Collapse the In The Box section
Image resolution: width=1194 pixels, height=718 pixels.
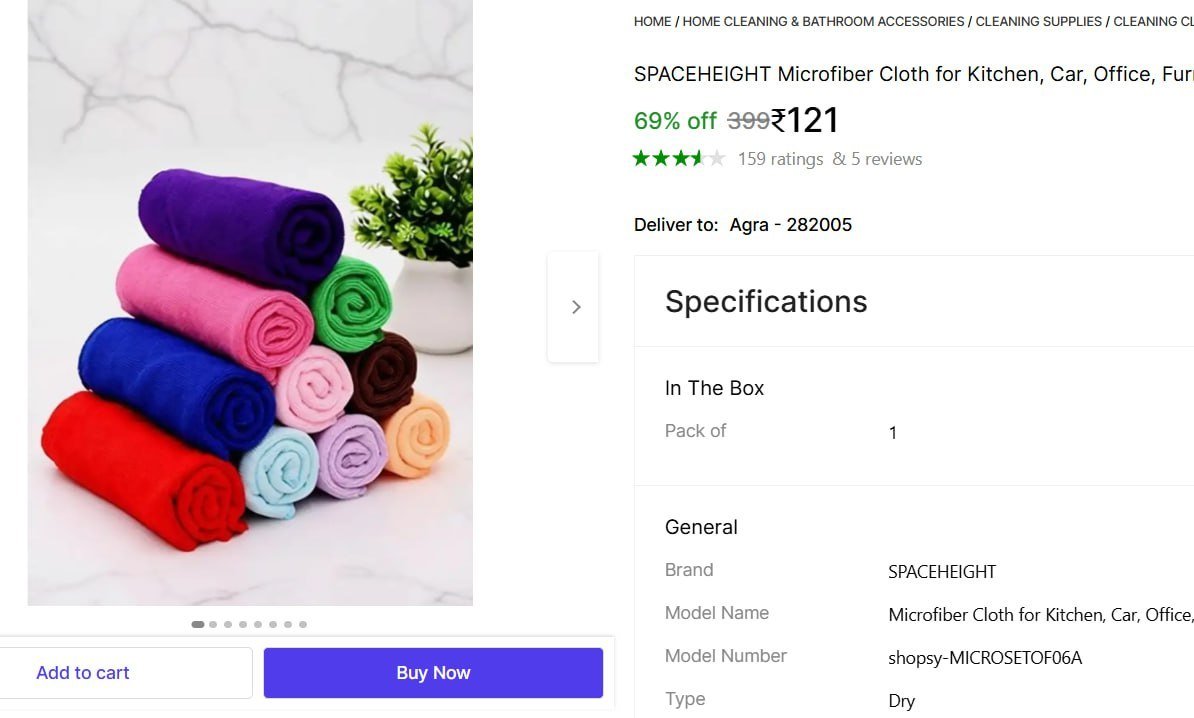click(714, 388)
